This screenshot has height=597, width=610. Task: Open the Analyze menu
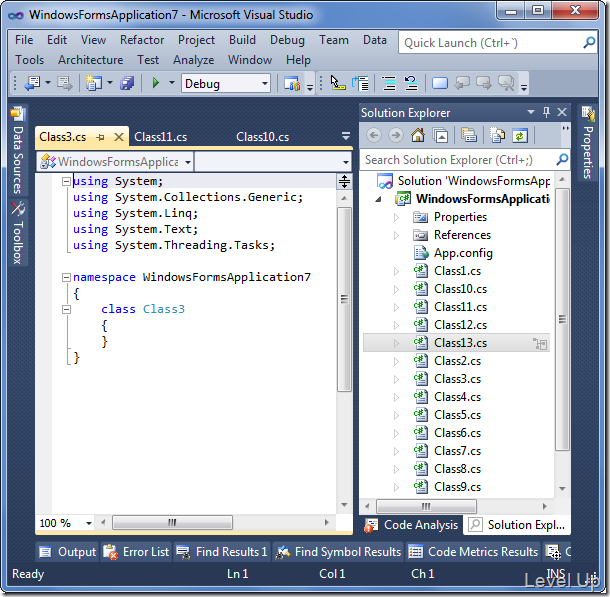pos(194,60)
